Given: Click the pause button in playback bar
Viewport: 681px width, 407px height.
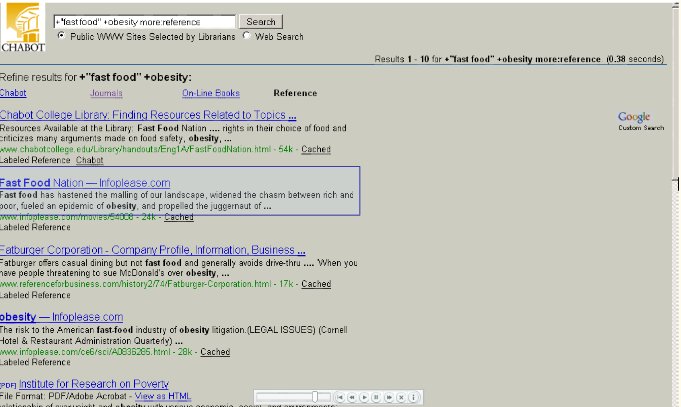Looking at the screenshot, I should 377,397.
